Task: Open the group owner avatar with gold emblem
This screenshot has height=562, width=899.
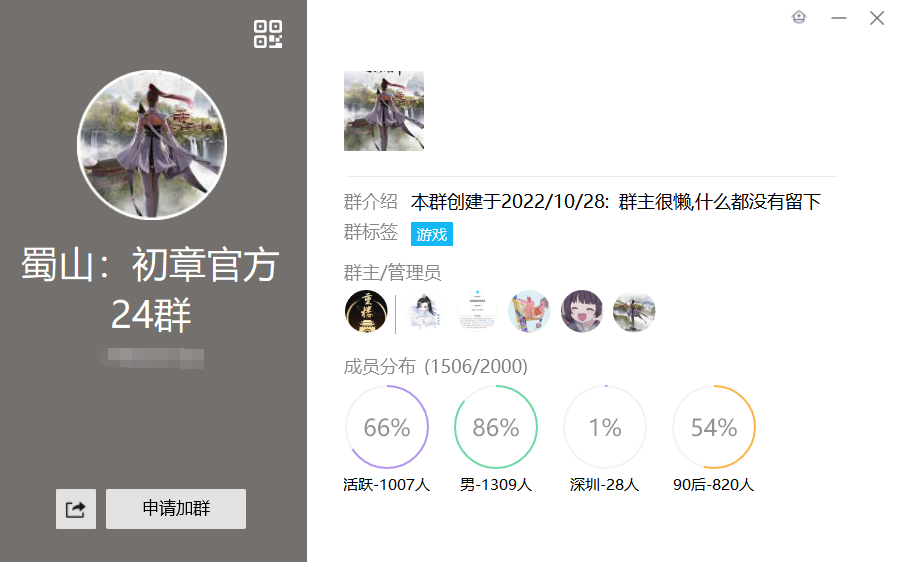Action: pos(366,311)
